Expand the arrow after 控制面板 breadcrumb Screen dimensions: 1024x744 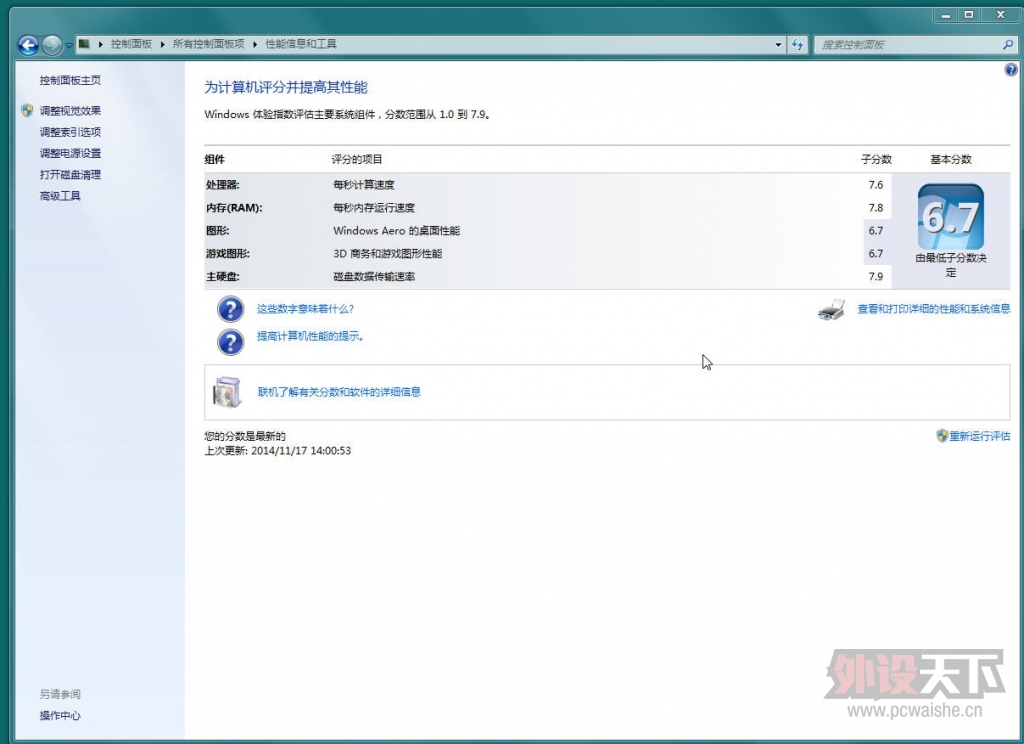click(x=162, y=44)
